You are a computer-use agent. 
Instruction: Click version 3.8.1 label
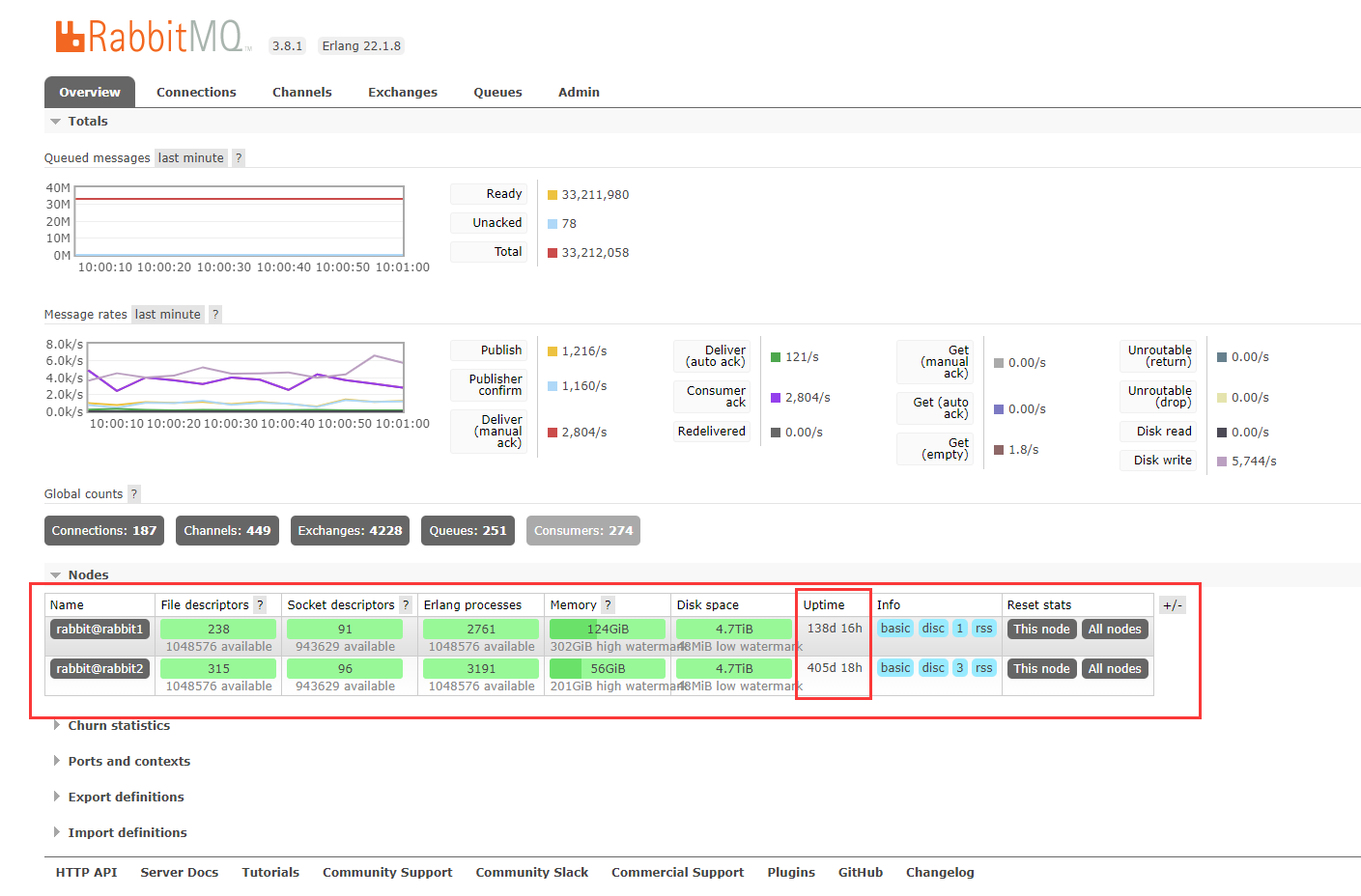pyautogui.click(x=287, y=46)
